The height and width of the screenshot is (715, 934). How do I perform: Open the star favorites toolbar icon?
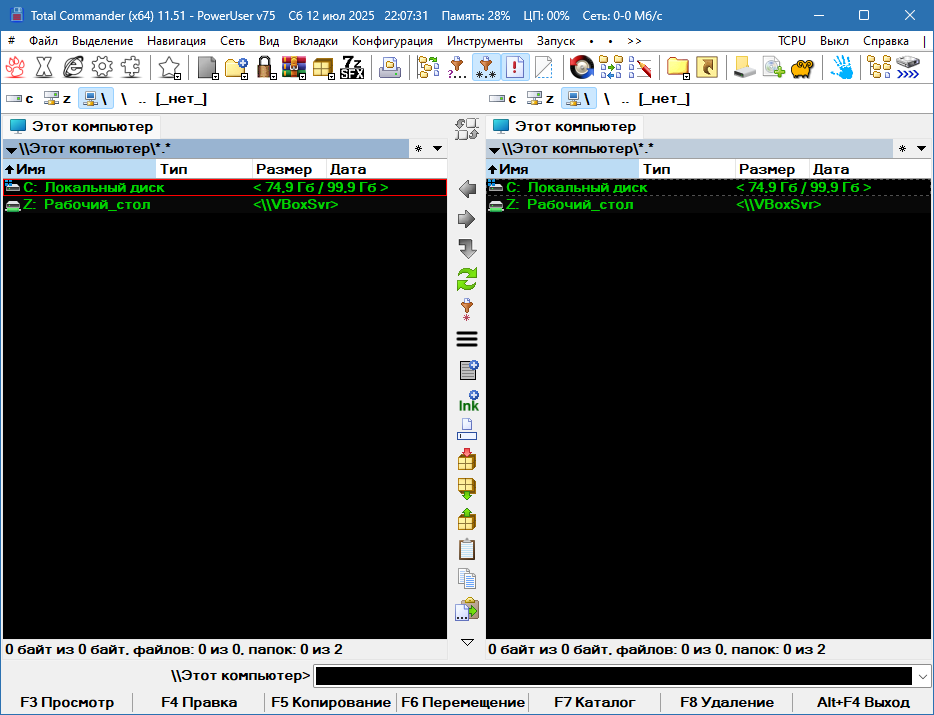pyautogui.click(x=169, y=67)
